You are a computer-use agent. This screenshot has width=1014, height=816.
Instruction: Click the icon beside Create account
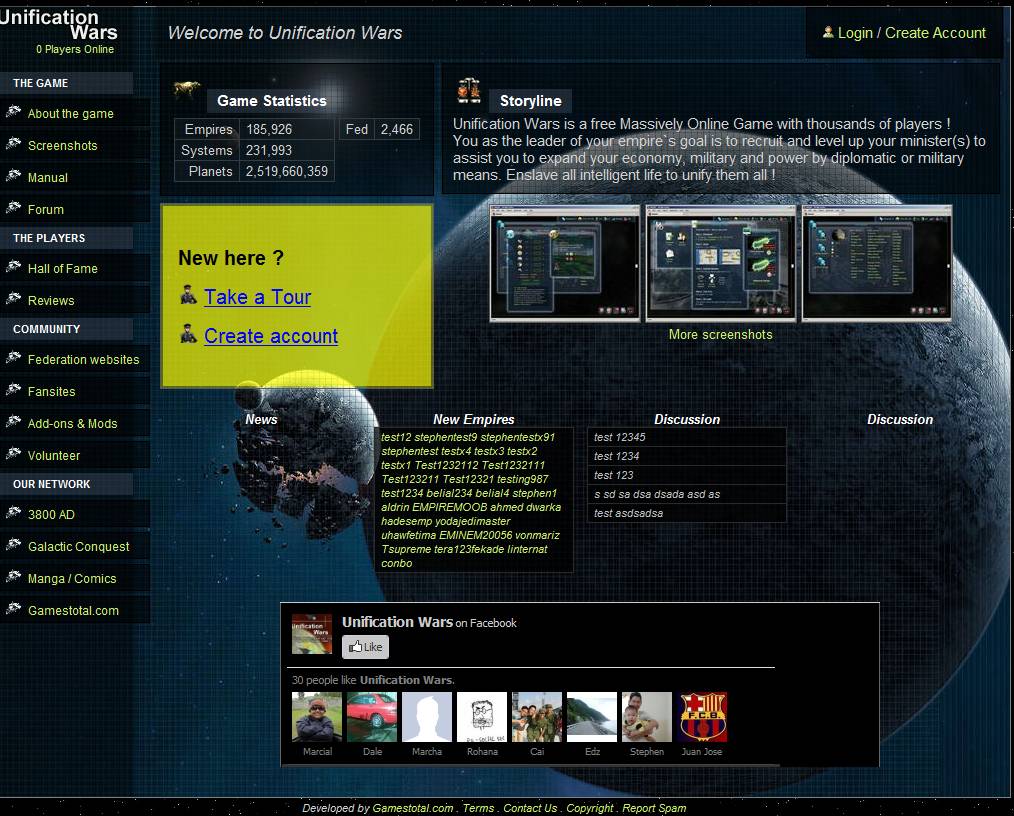187,334
